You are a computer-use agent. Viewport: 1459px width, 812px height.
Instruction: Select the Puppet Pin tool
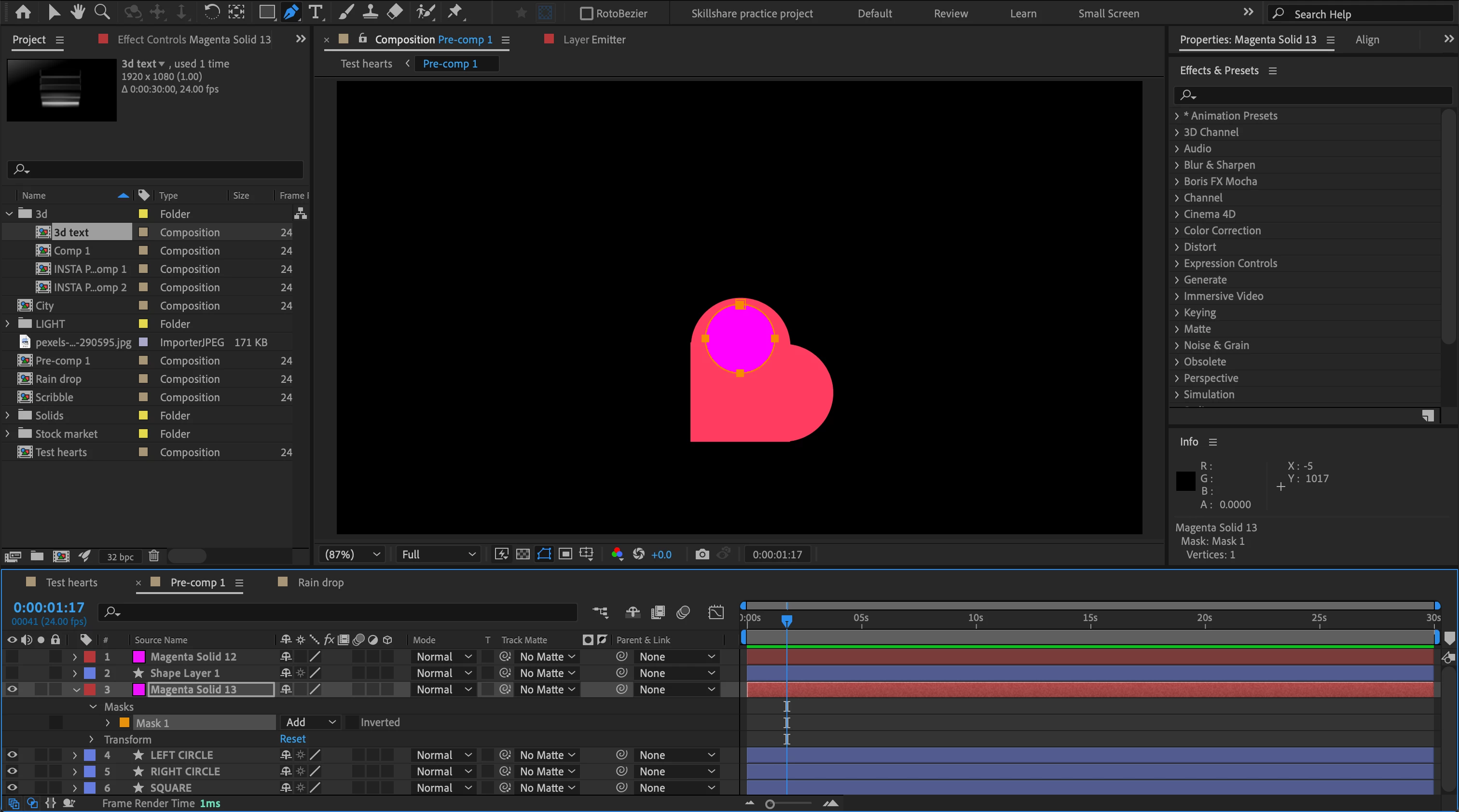[x=455, y=12]
